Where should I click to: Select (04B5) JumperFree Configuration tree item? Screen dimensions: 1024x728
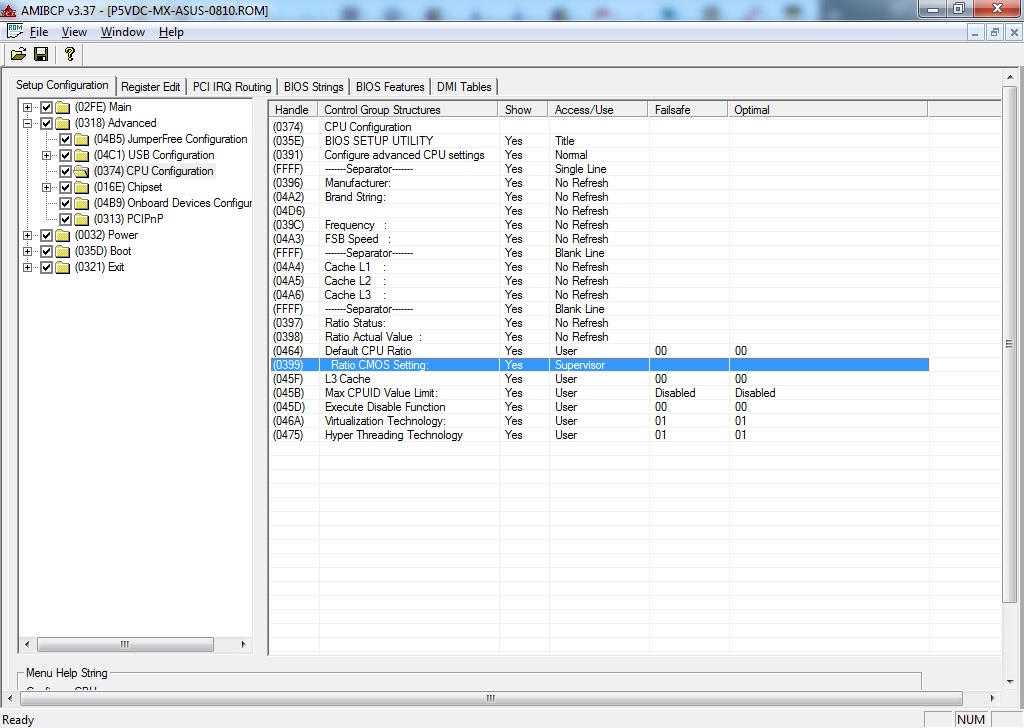pos(170,139)
